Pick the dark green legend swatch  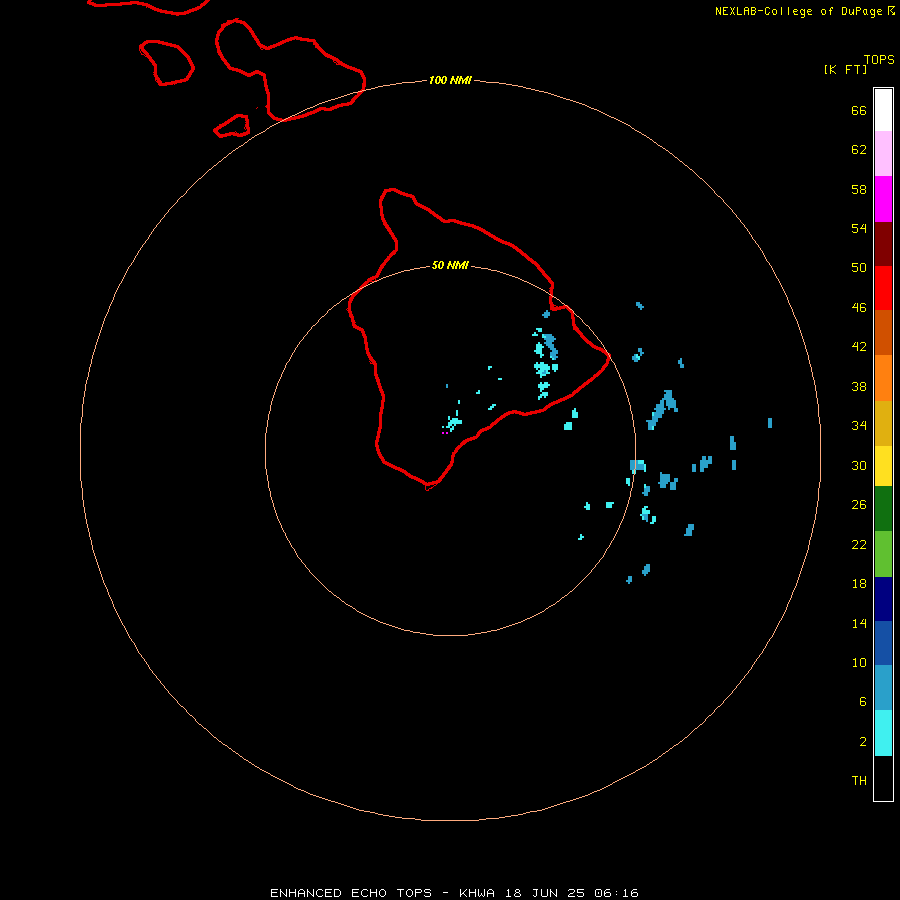click(883, 509)
